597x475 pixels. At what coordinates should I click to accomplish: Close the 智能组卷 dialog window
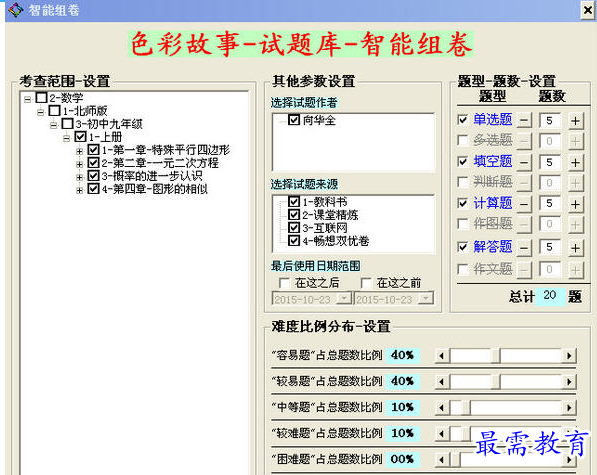pyautogui.click(x=588, y=10)
